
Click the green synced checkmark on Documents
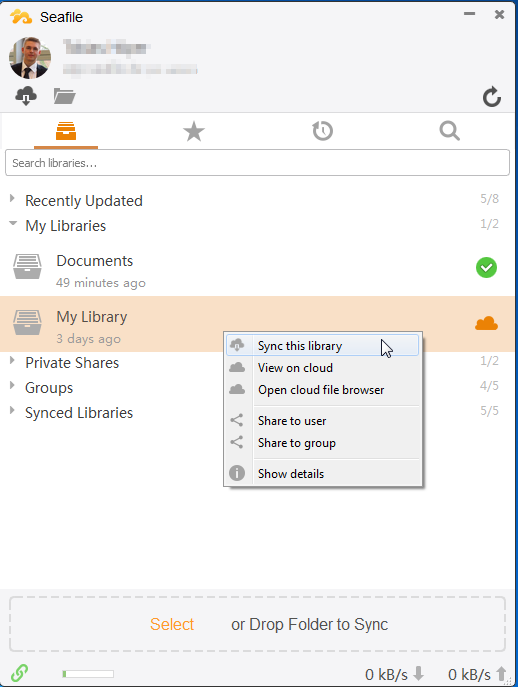click(486, 267)
